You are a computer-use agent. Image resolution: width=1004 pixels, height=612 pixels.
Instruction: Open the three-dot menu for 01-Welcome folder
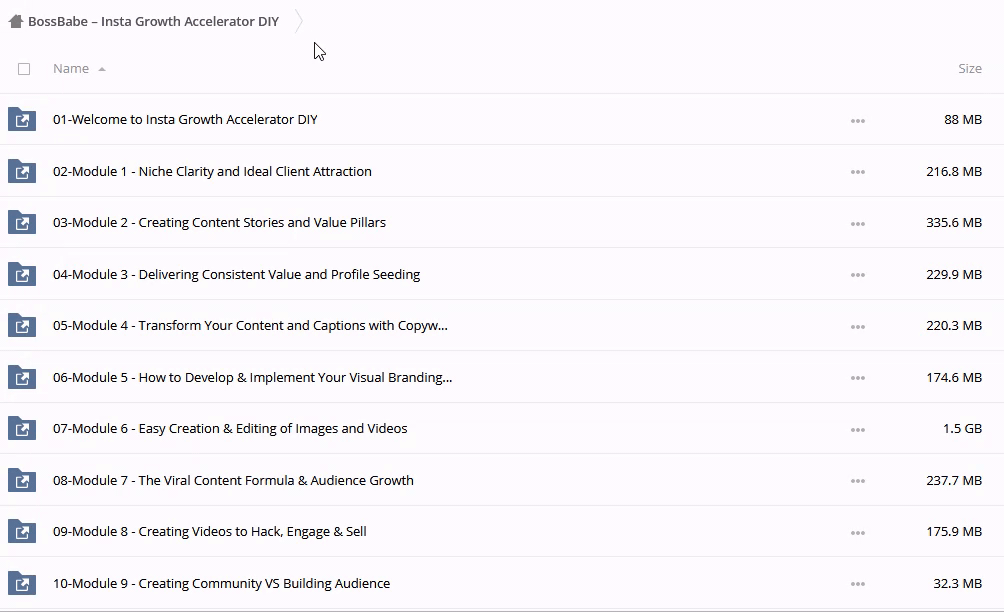[857, 121]
